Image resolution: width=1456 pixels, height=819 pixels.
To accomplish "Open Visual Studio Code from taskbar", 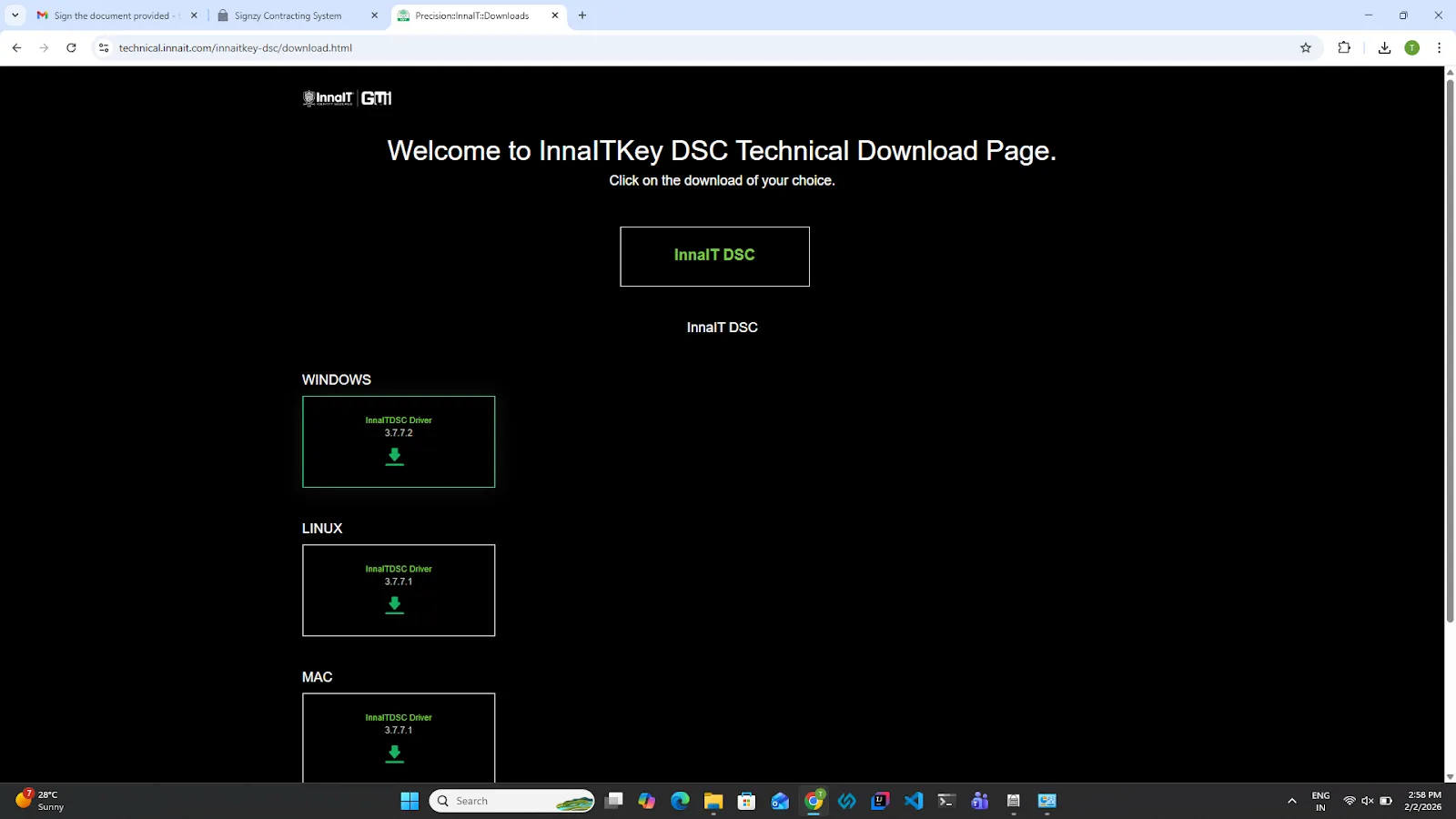I will [914, 801].
